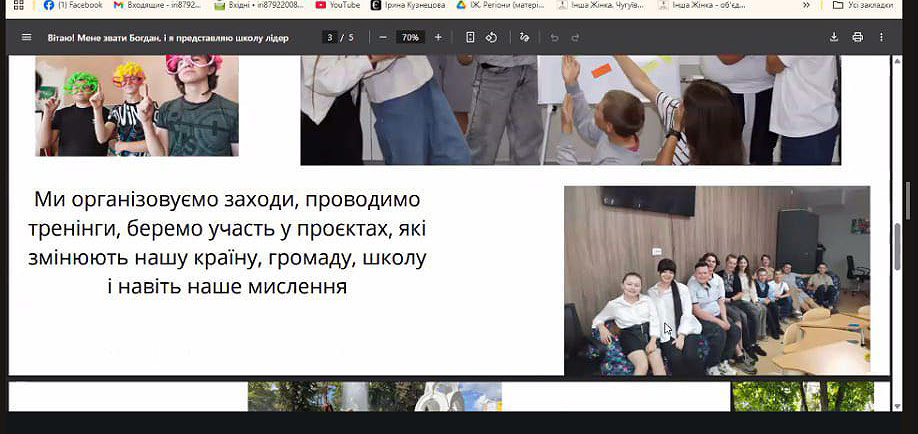Click the 70% zoom level field
This screenshot has width=918, height=434.
(x=409, y=38)
